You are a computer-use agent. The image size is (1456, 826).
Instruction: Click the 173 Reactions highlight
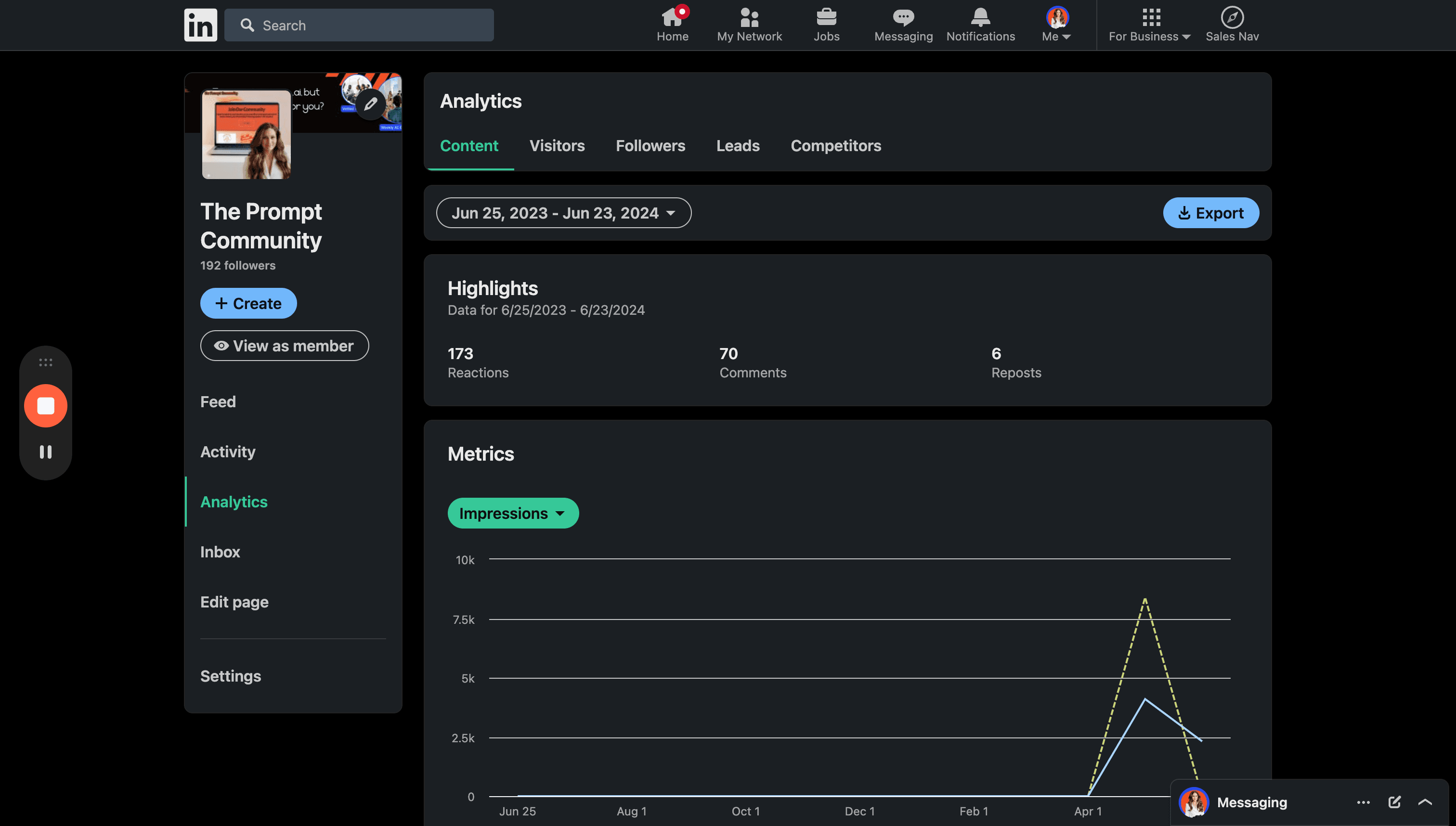click(478, 362)
